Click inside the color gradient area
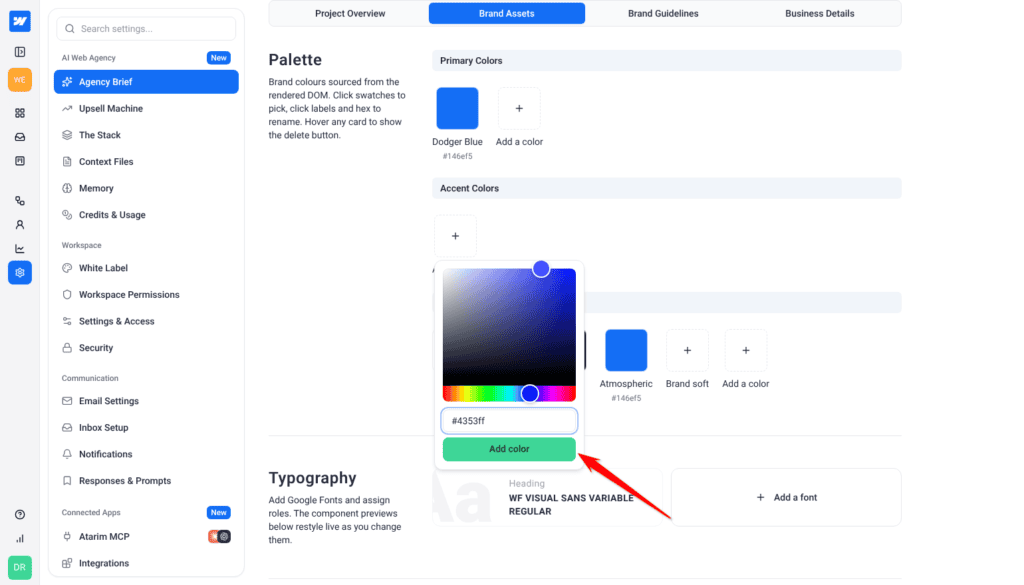Screen dimensions: 1024x585 pyautogui.click(x=509, y=327)
